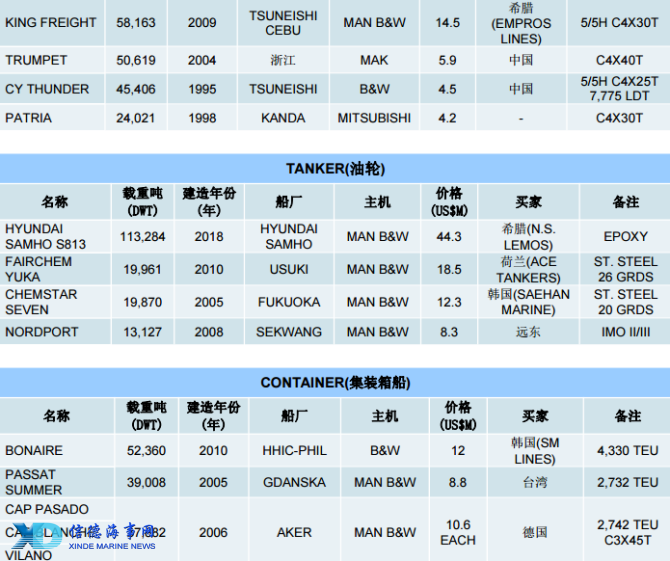
Task: Select the 12.3 price cell
Action: tap(449, 302)
